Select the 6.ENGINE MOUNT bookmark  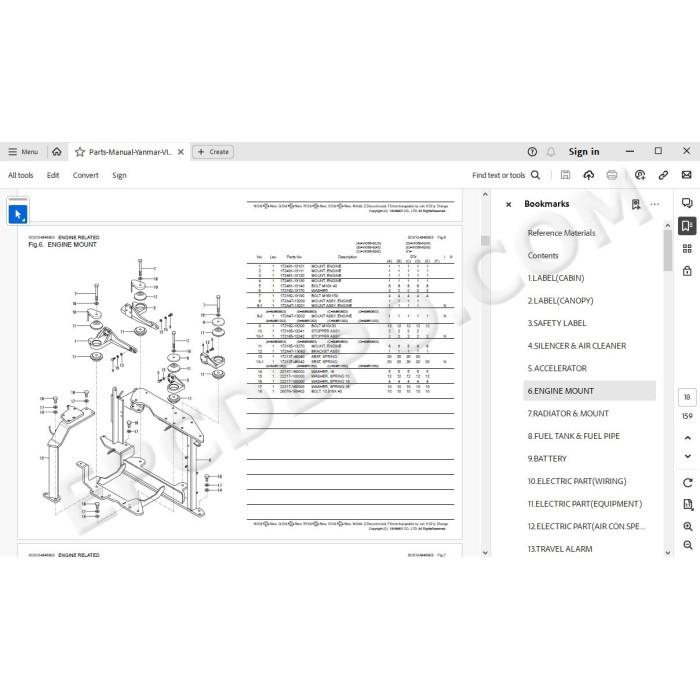tap(589, 391)
